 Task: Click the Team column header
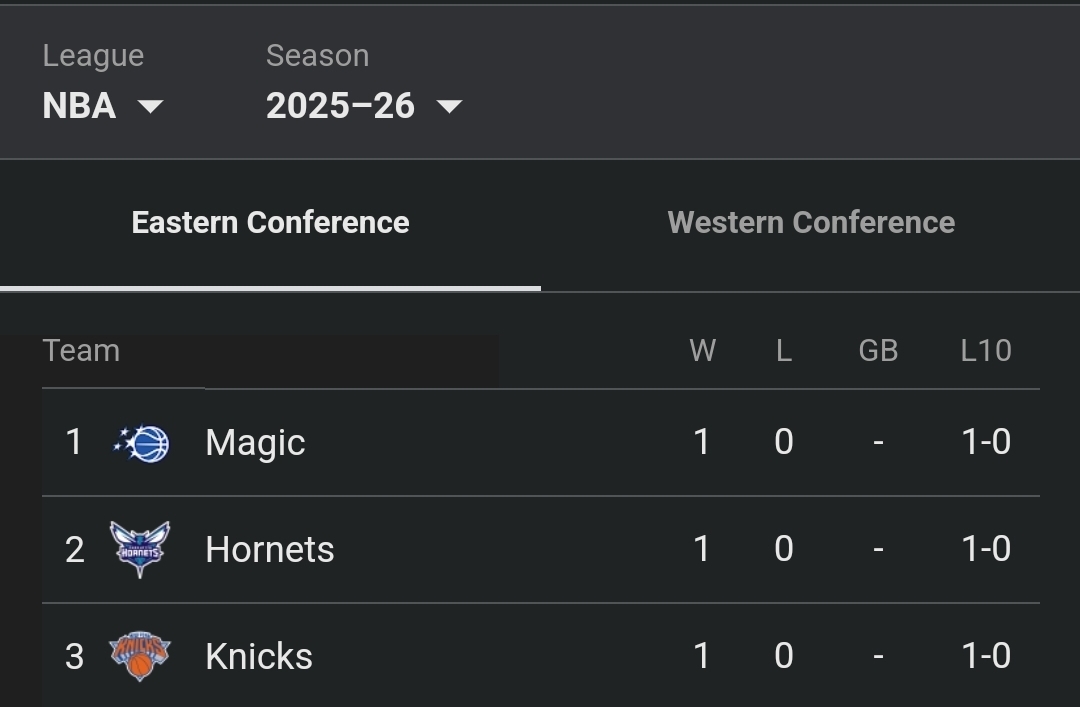[81, 351]
